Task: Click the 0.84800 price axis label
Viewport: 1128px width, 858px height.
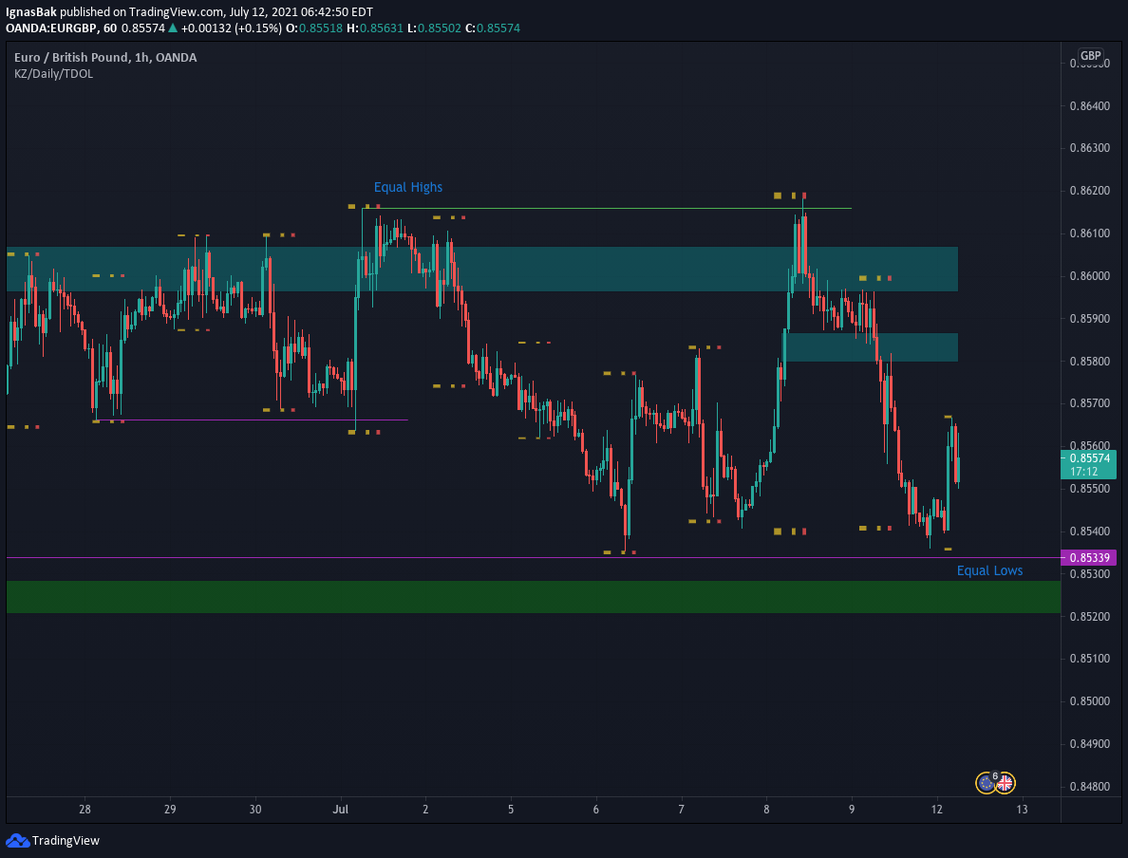Action: click(1089, 786)
